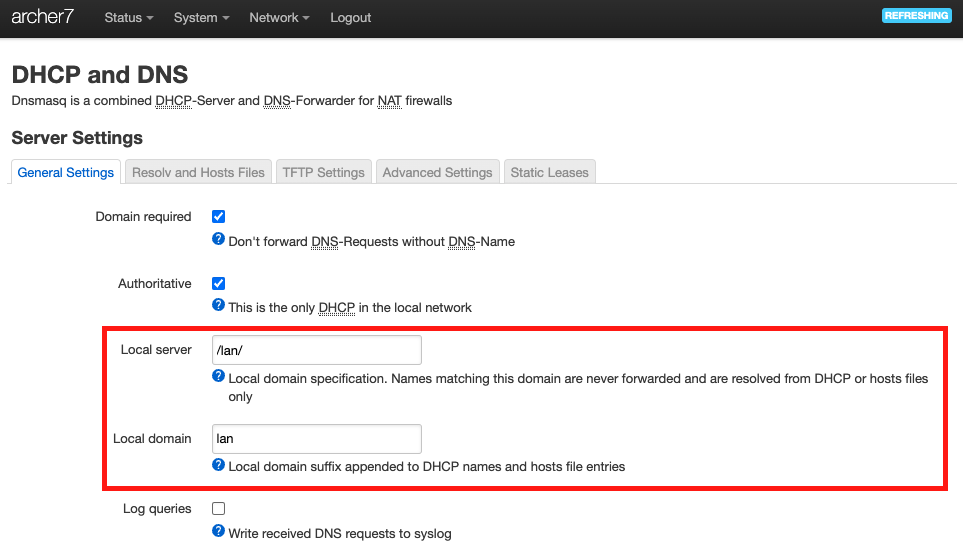This screenshot has height=550, width=963.
Task: Click the Local domain label
Action: point(152,439)
